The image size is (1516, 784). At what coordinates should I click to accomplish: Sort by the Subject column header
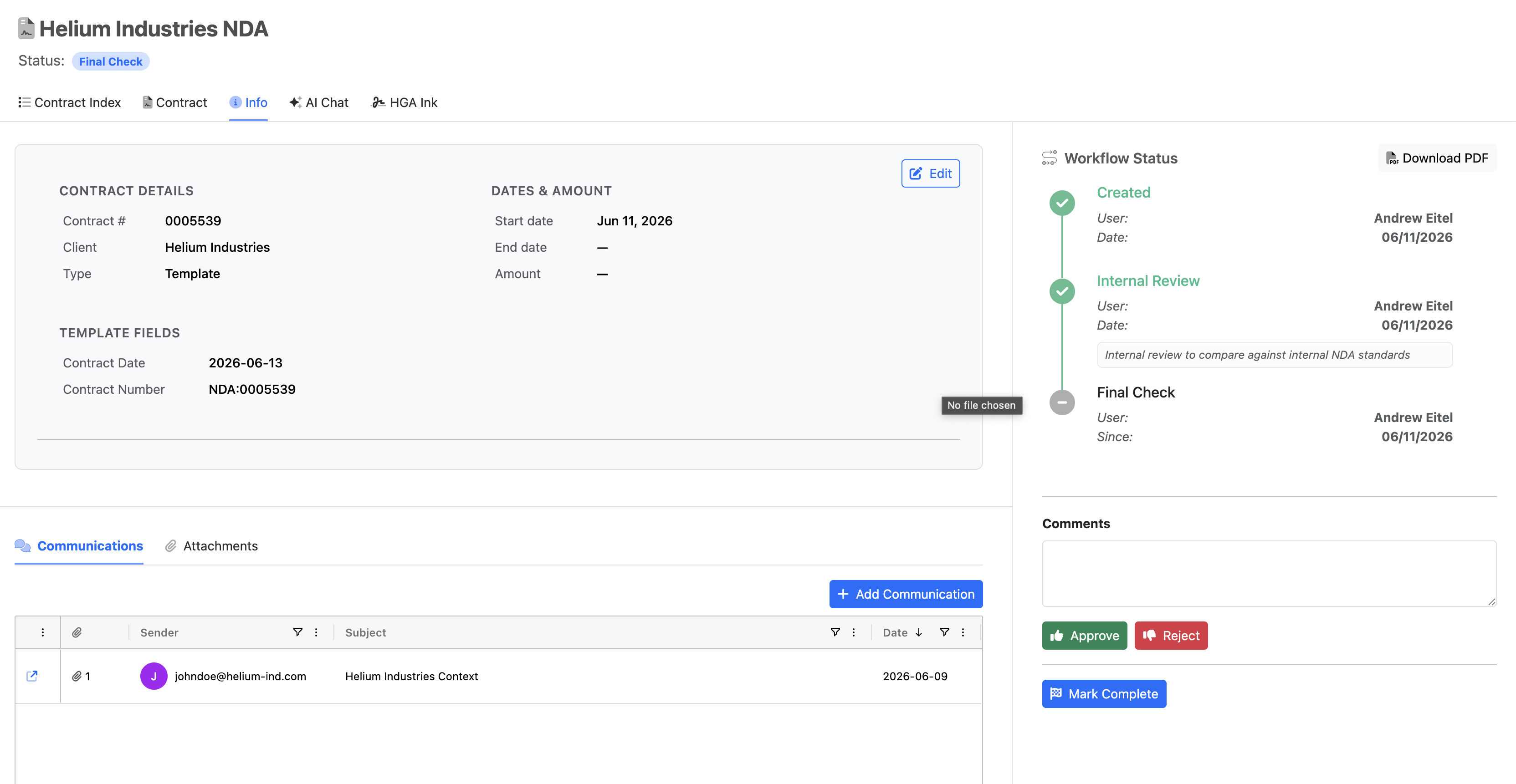(x=365, y=632)
